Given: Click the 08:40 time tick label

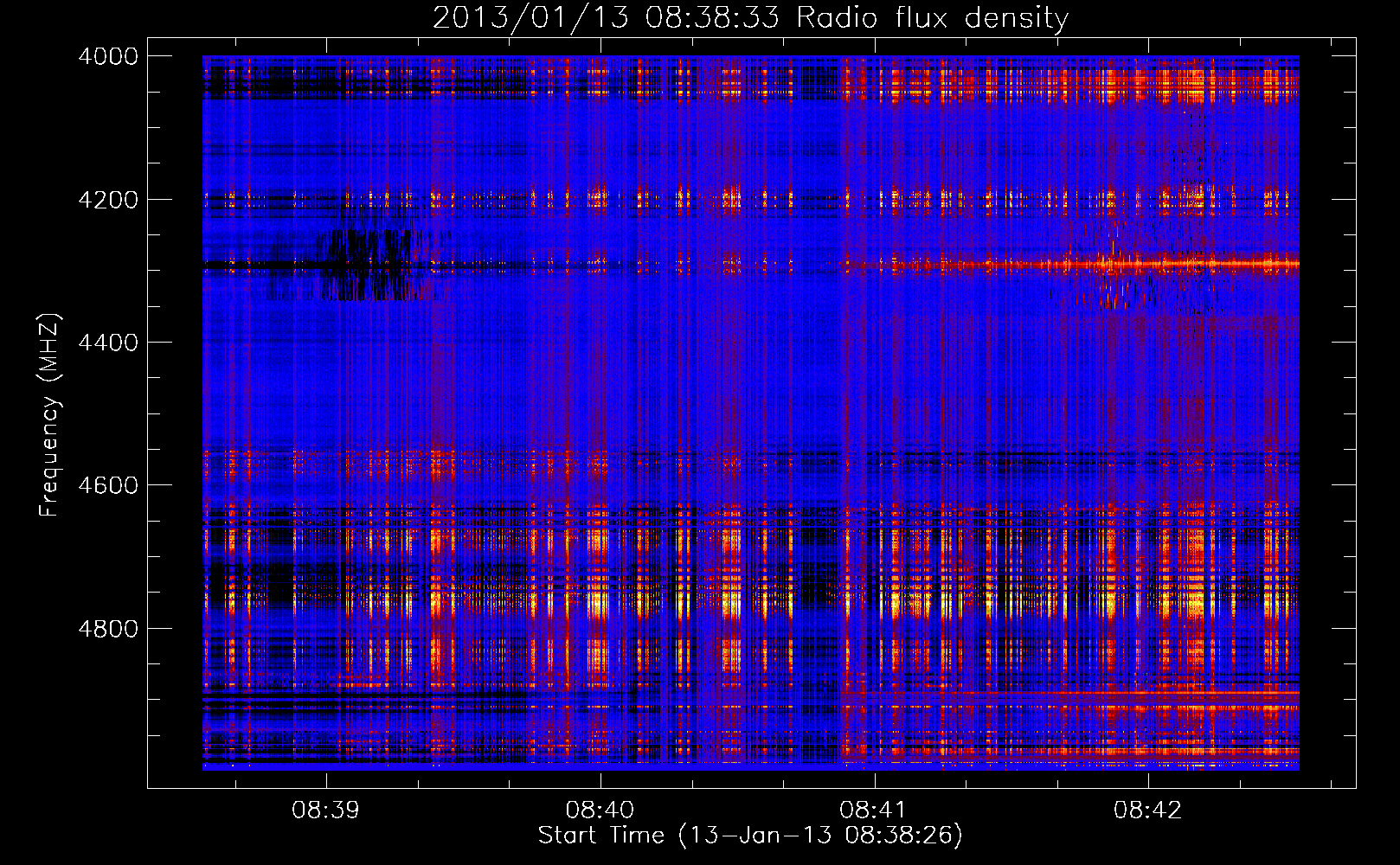Looking at the screenshot, I should 600,811.
